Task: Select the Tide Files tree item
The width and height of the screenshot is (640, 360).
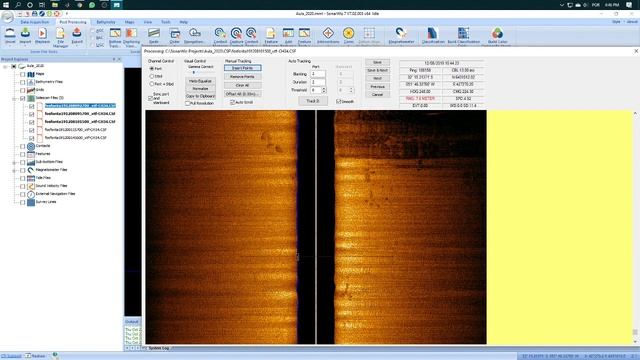Action: pyautogui.click(x=43, y=178)
